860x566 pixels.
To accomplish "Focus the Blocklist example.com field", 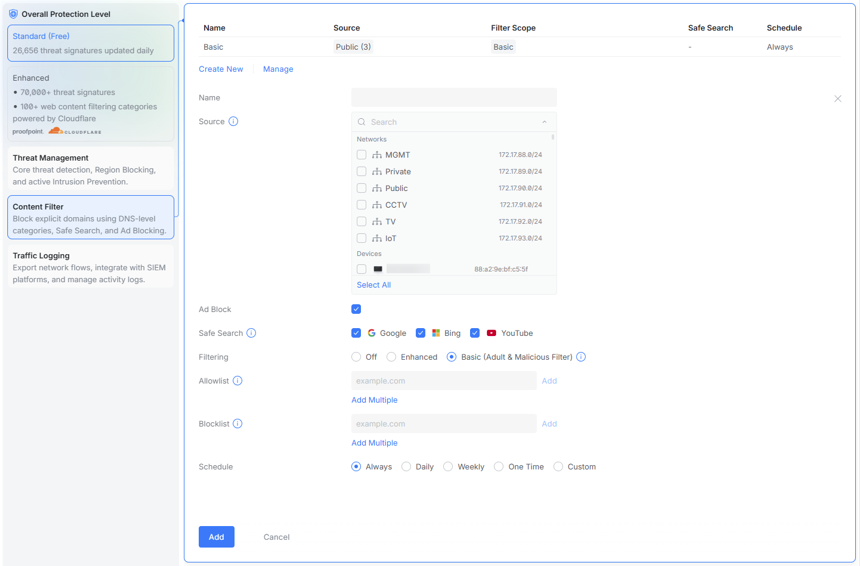I will coord(444,423).
